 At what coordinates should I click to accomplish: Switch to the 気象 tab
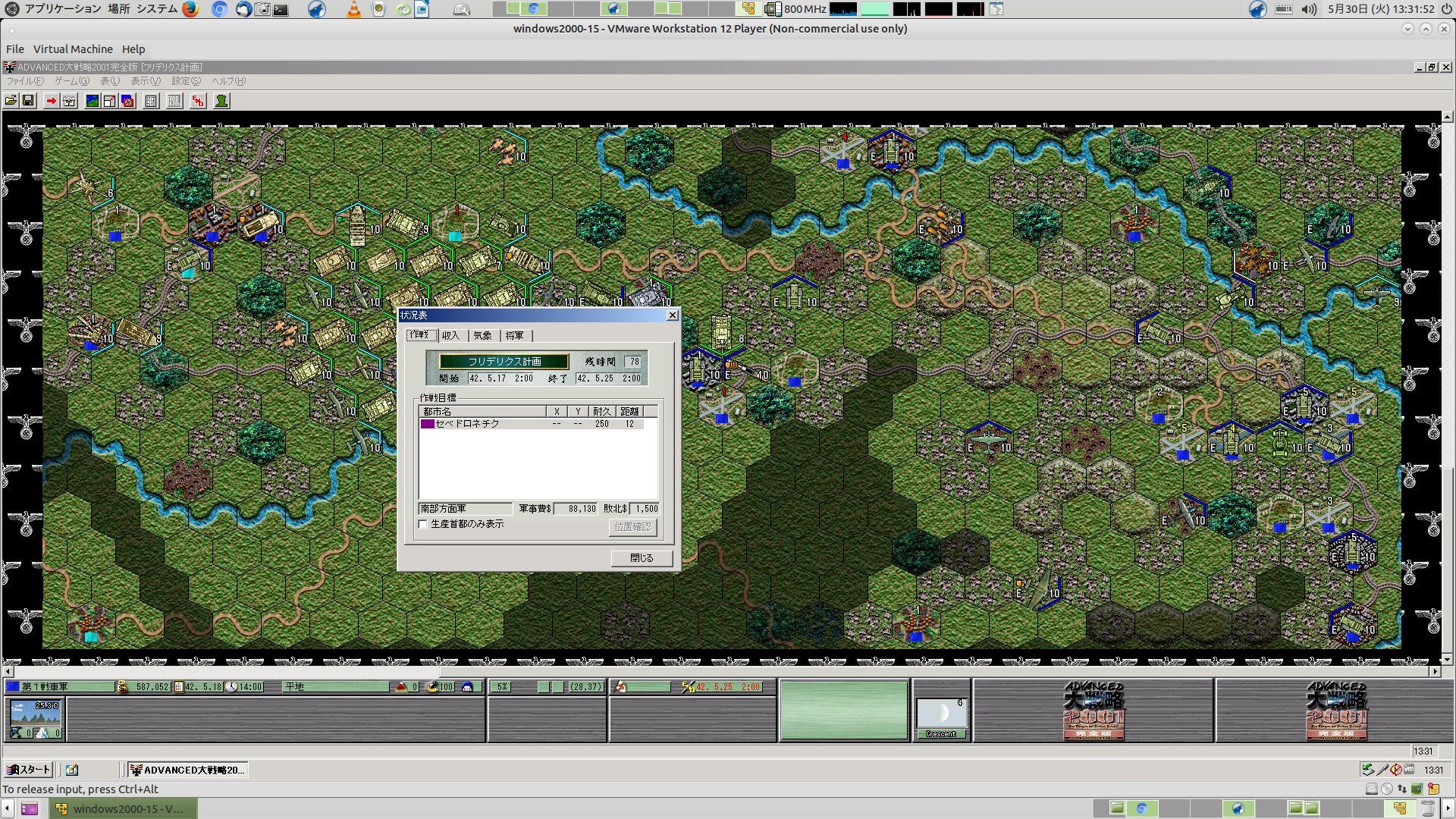(483, 335)
